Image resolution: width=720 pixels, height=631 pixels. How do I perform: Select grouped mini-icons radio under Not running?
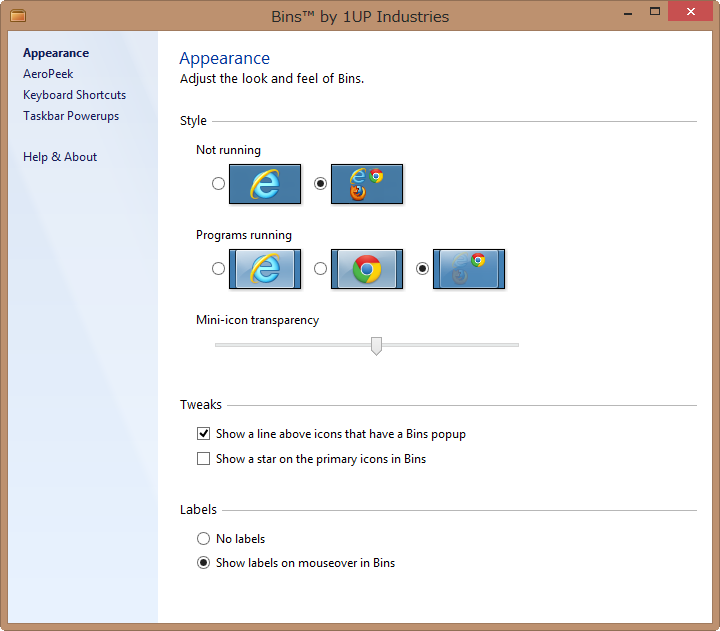coord(321,184)
